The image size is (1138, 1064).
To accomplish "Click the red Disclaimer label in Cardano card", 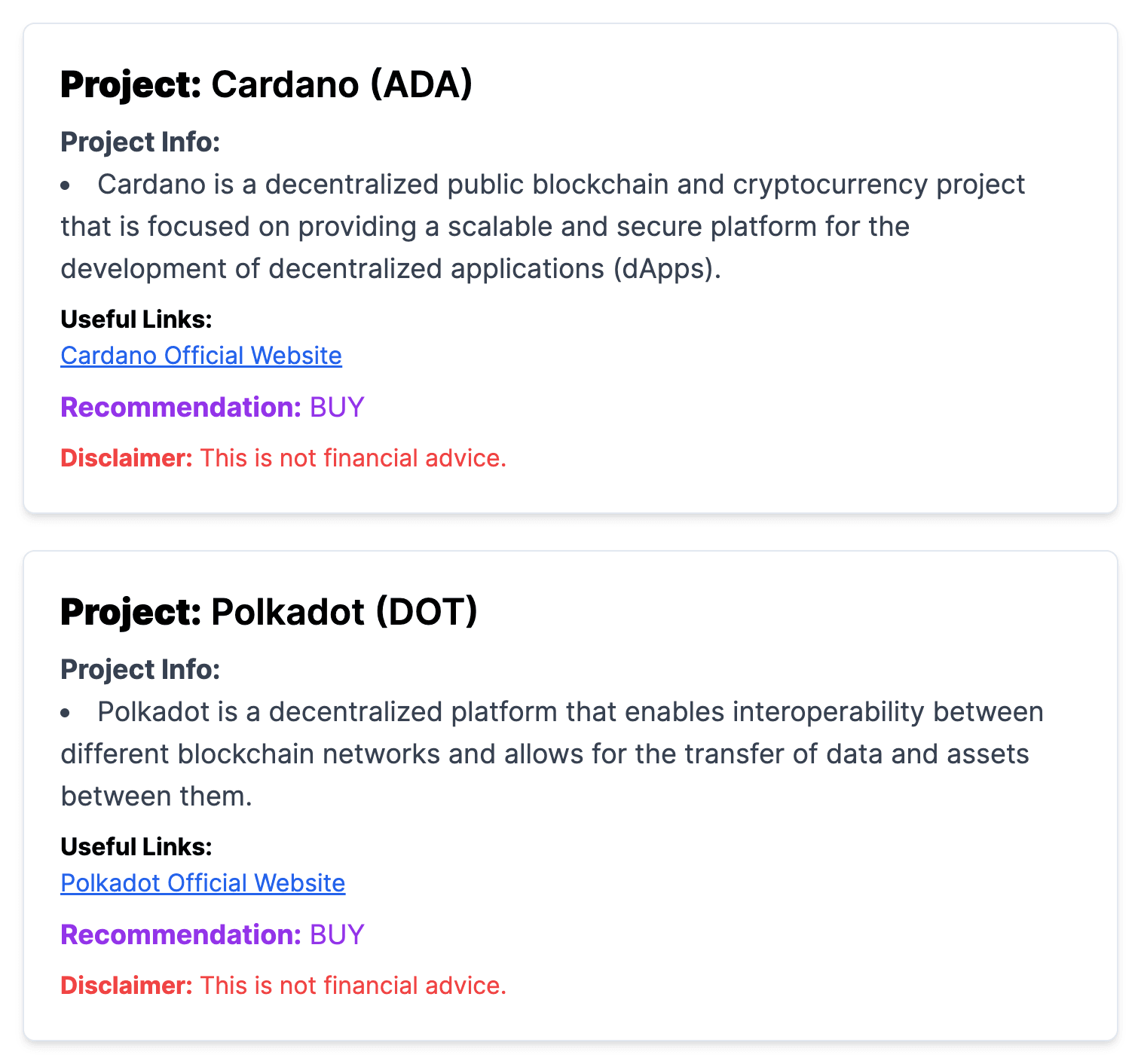I will (x=127, y=458).
